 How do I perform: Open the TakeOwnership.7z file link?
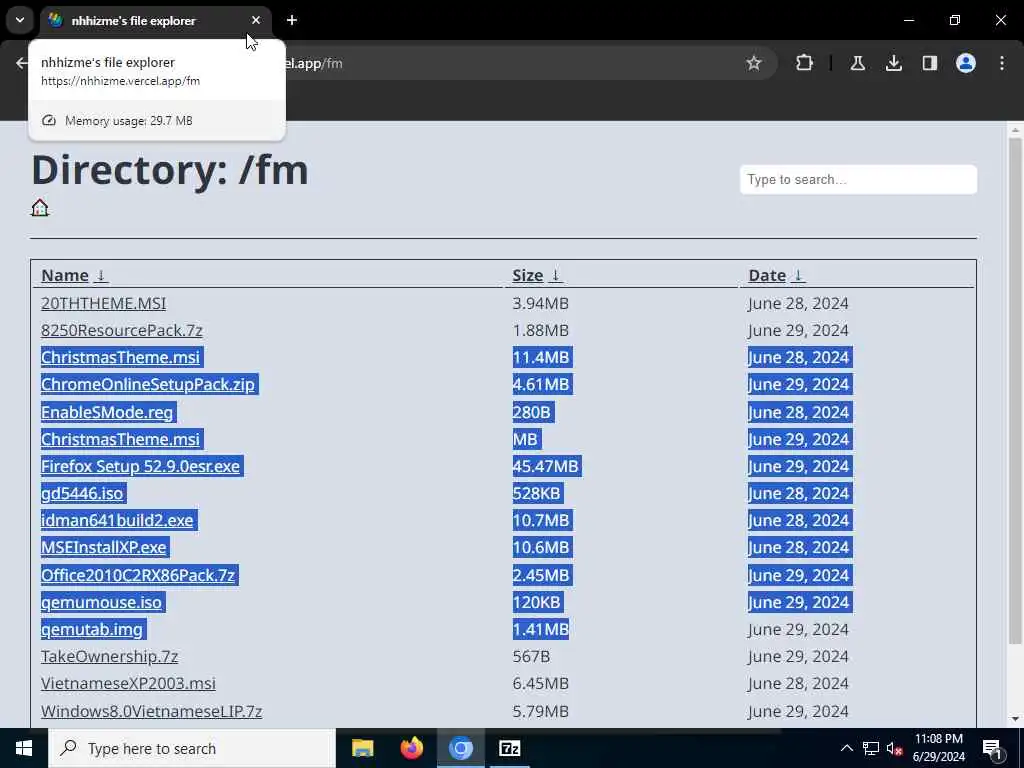pos(109,656)
